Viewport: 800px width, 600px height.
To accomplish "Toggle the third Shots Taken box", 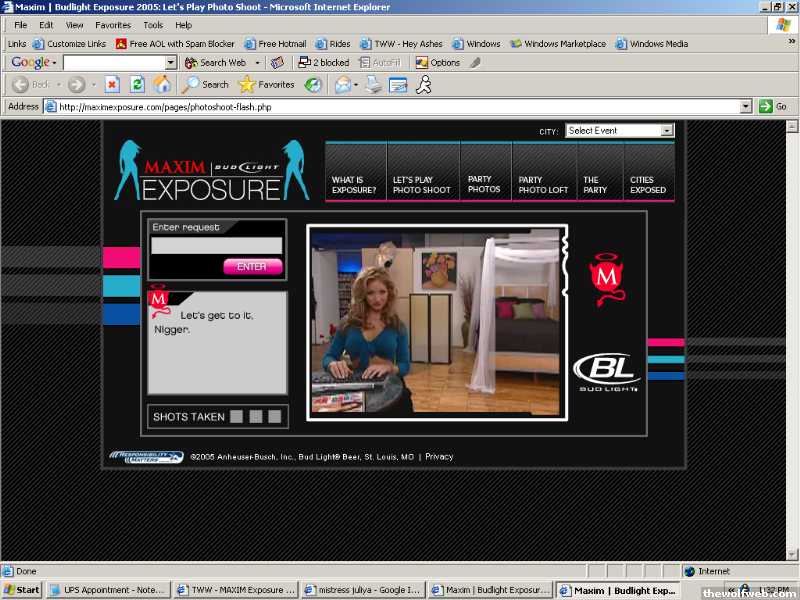I will click(275, 417).
